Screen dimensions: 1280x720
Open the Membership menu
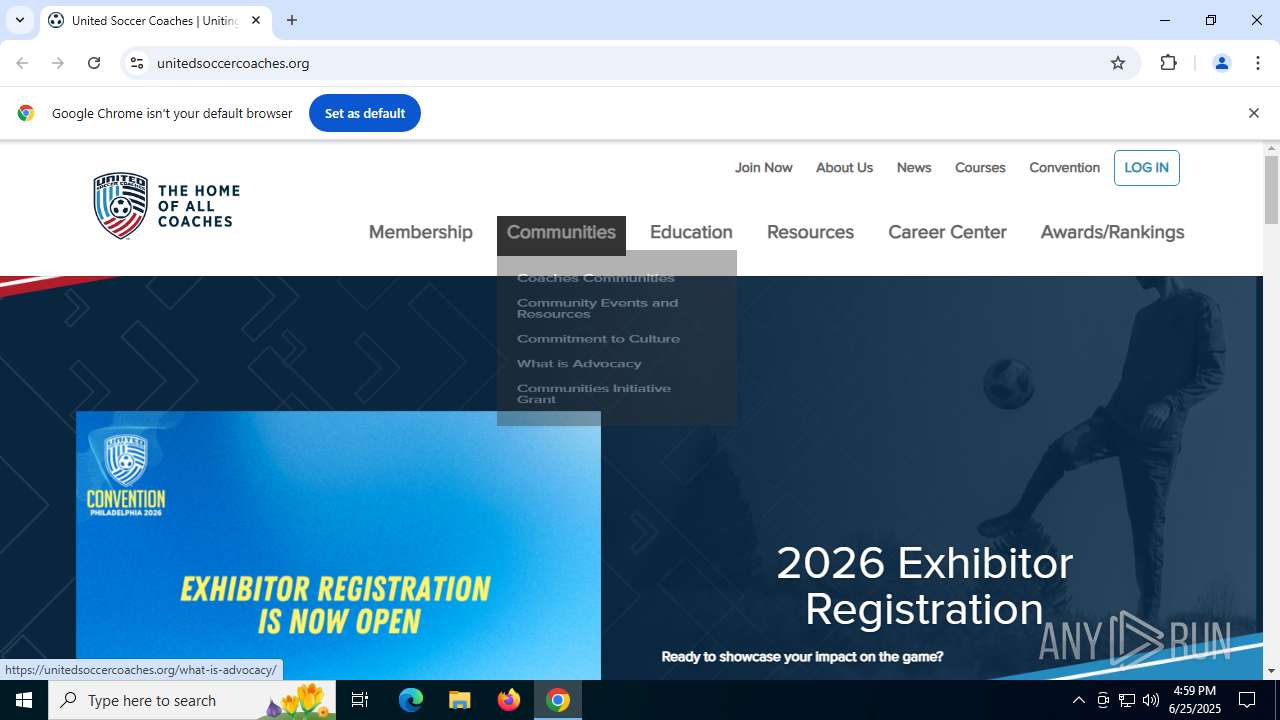coord(420,232)
